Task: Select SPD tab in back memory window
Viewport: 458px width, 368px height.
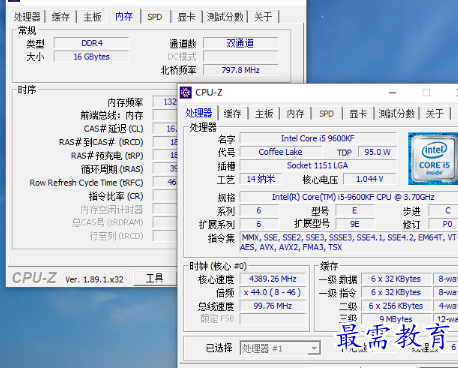Action: (x=155, y=17)
